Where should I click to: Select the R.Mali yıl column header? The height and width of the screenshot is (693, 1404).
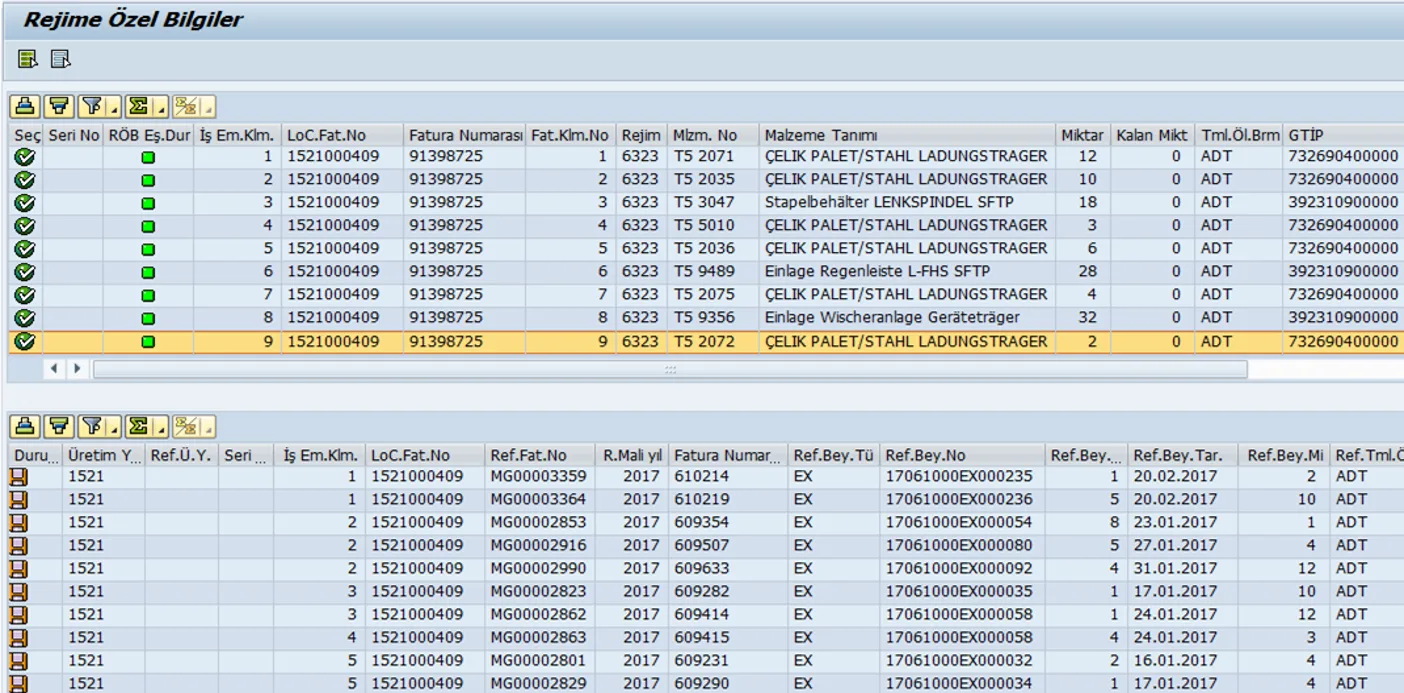(631, 456)
